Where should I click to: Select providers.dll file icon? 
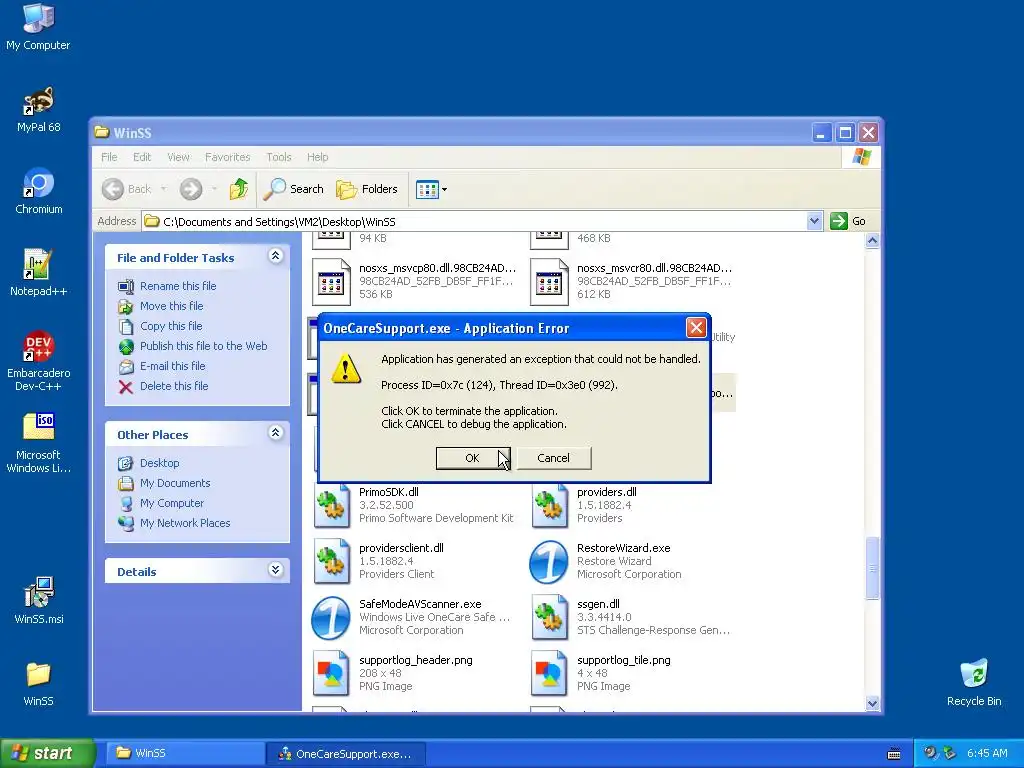click(x=549, y=507)
